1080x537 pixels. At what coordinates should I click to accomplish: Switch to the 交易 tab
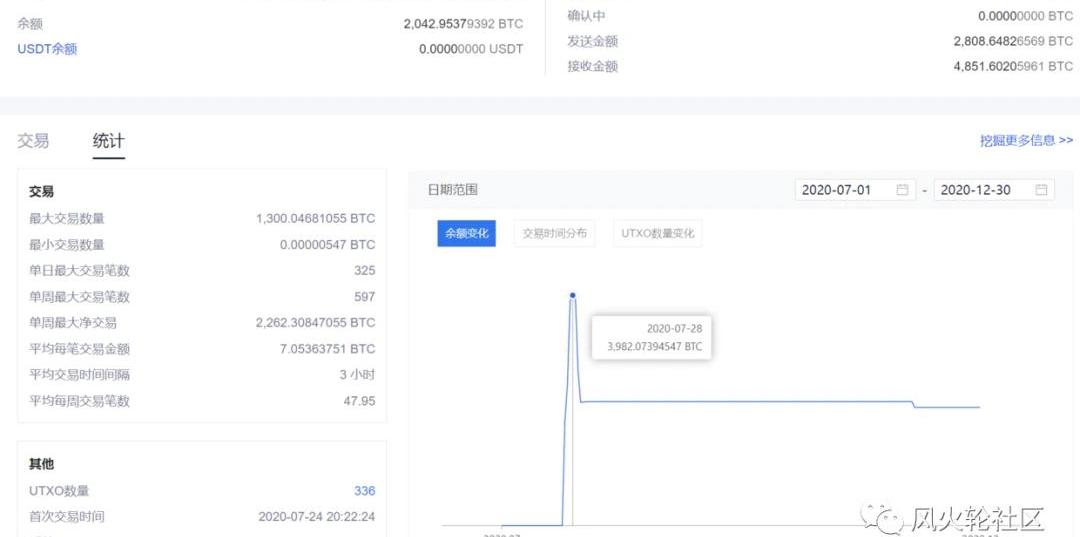pos(33,141)
